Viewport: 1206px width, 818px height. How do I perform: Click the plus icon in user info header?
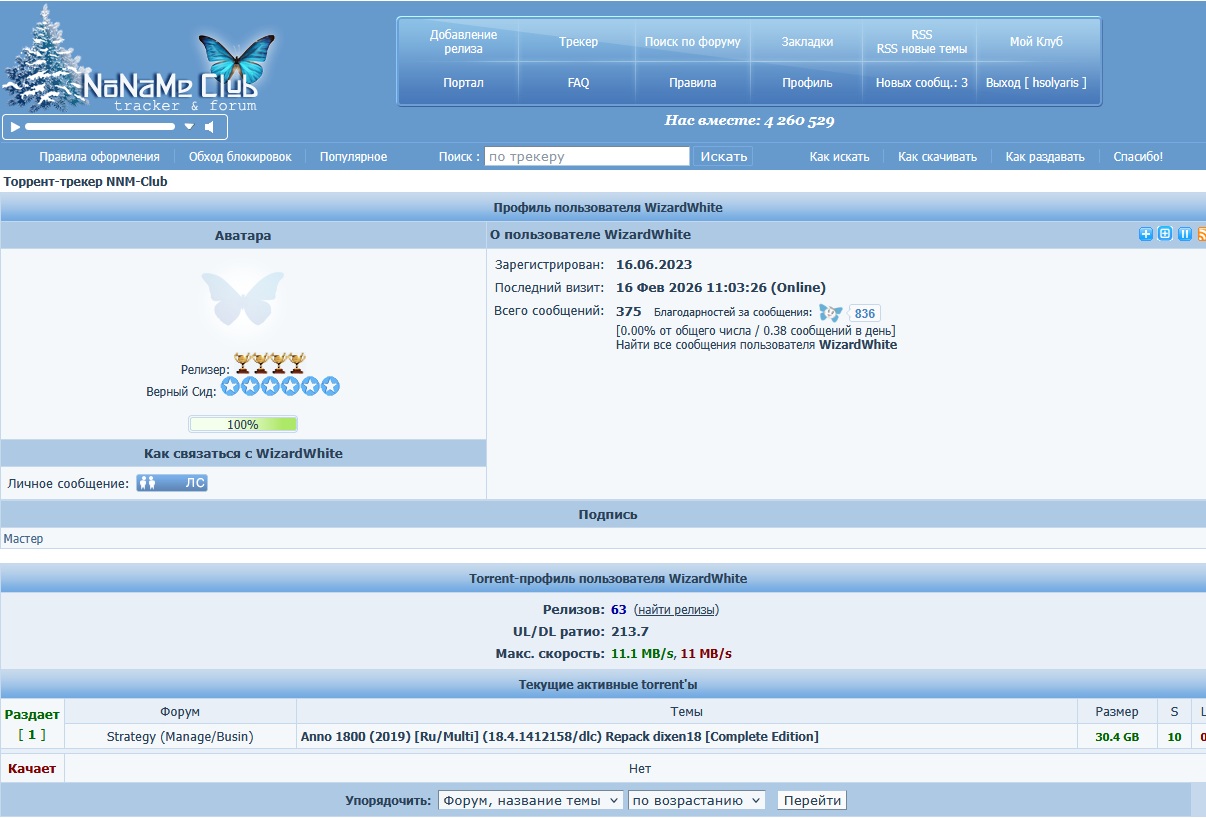click(1146, 234)
